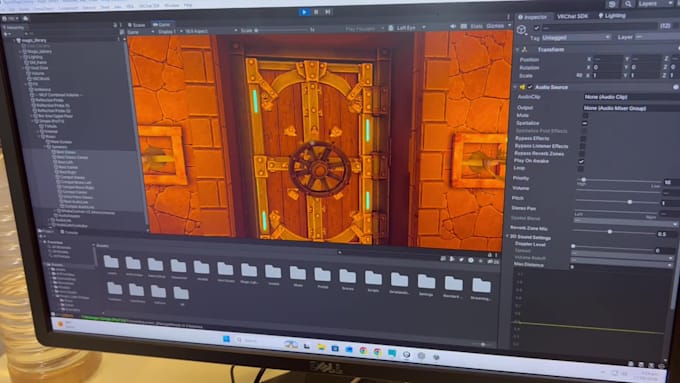Uncheck Play On Awake
The width and height of the screenshot is (680, 383).
[581, 161]
